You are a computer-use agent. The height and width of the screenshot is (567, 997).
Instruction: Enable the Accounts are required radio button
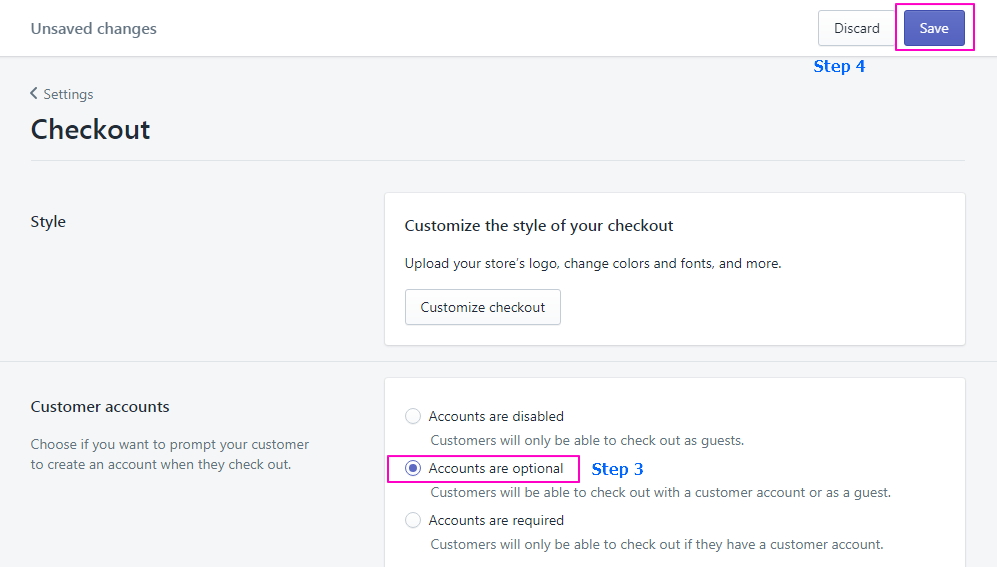[413, 520]
